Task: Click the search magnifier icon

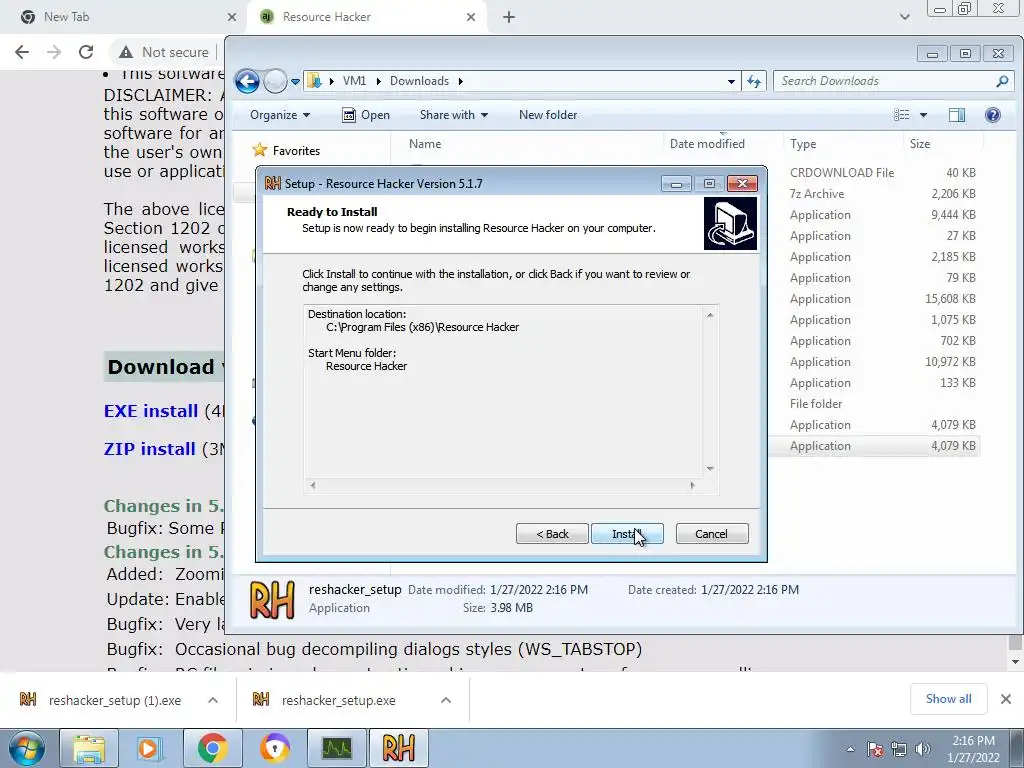Action: [1002, 81]
